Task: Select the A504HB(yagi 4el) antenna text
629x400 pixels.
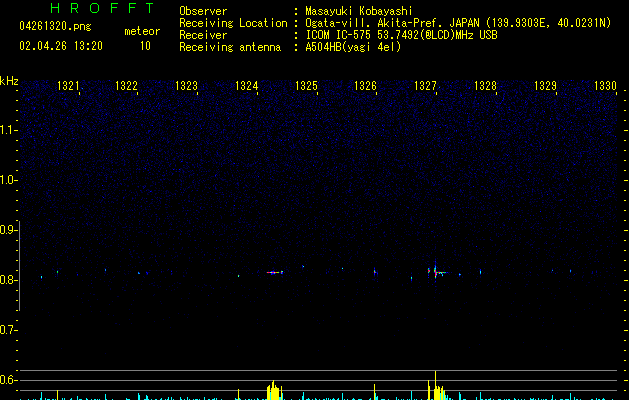Action: pos(353,47)
